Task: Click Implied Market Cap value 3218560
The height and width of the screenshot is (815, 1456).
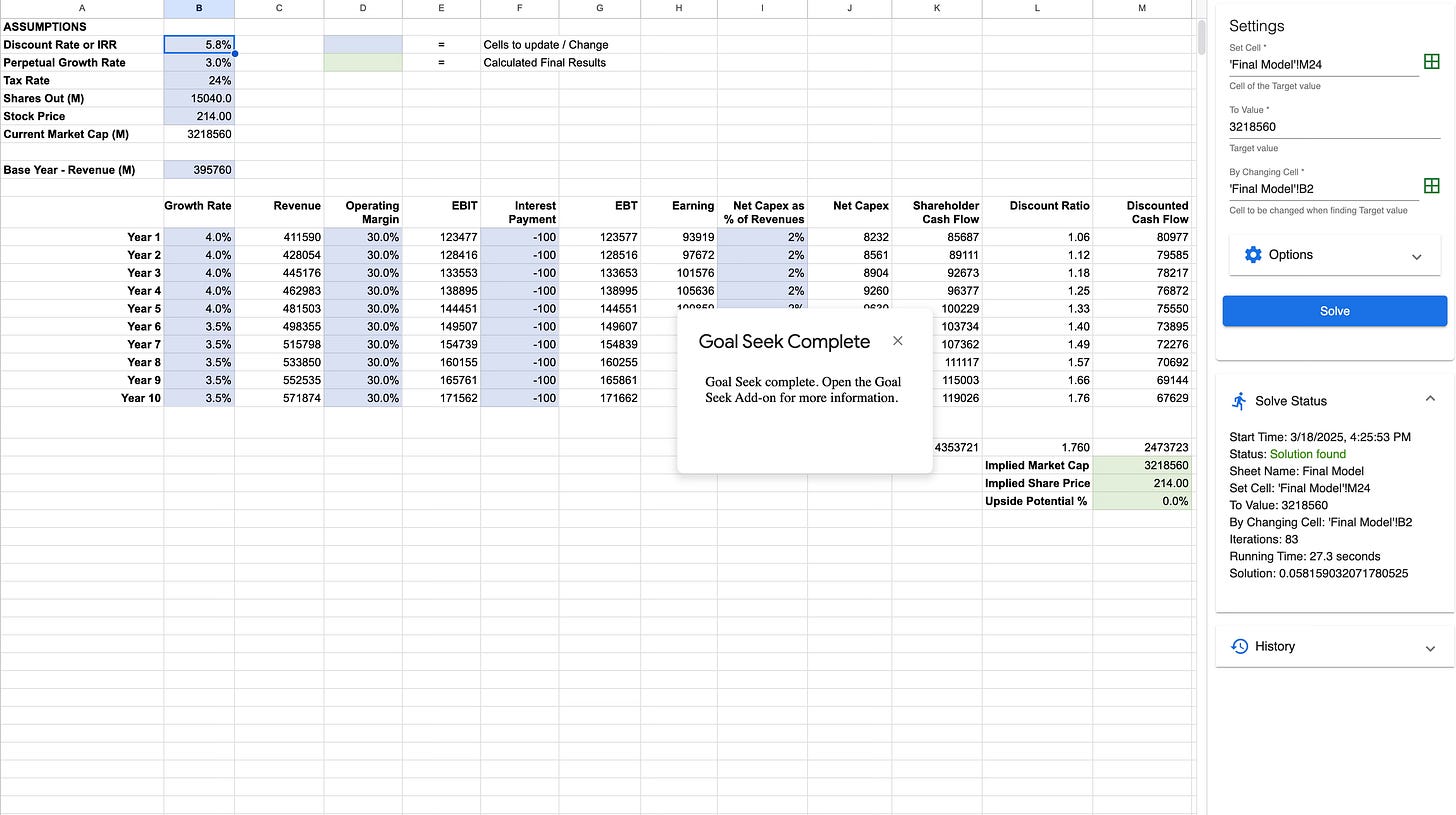Action: tap(1142, 465)
